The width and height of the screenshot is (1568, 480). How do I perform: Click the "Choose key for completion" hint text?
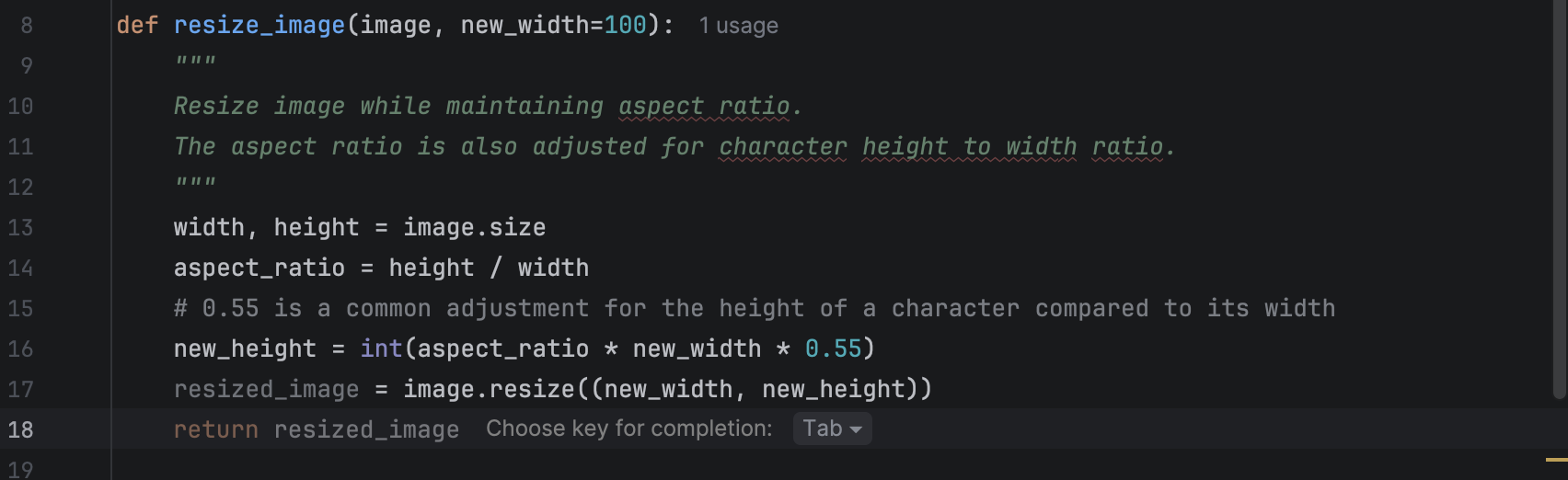(x=628, y=429)
